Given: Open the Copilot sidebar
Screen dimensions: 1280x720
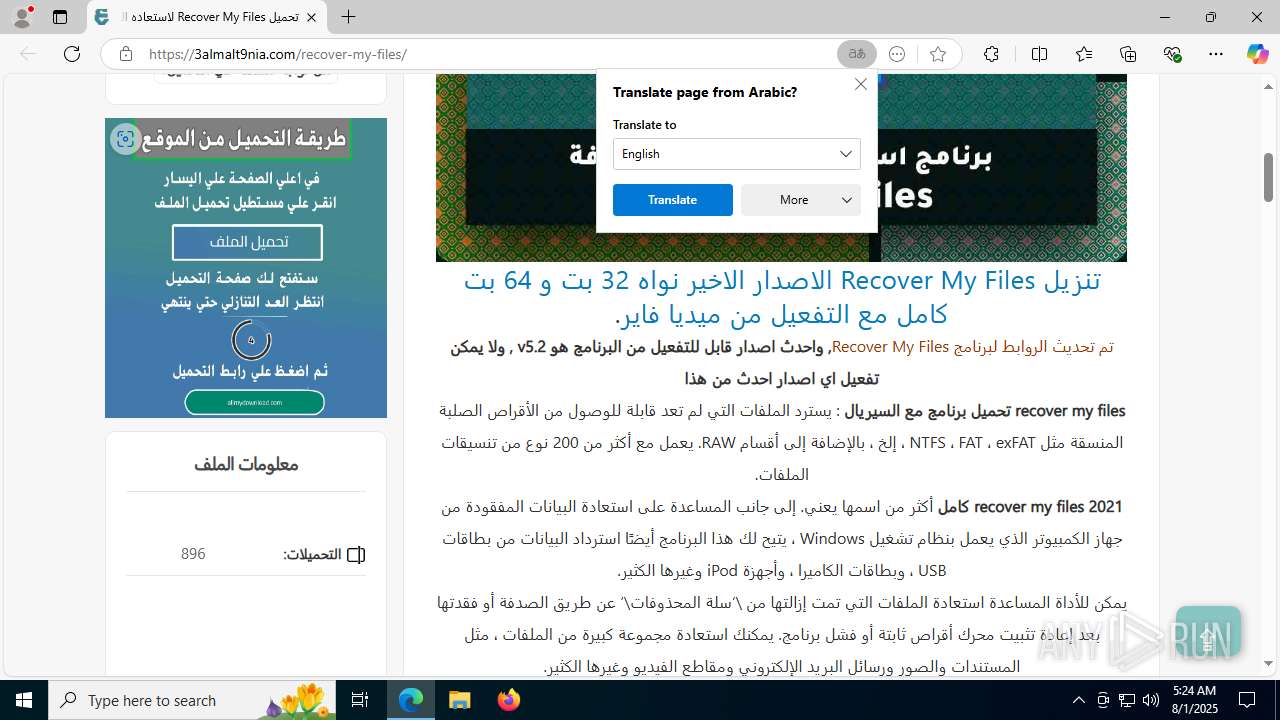Looking at the screenshot, I should coord(1257,54).
